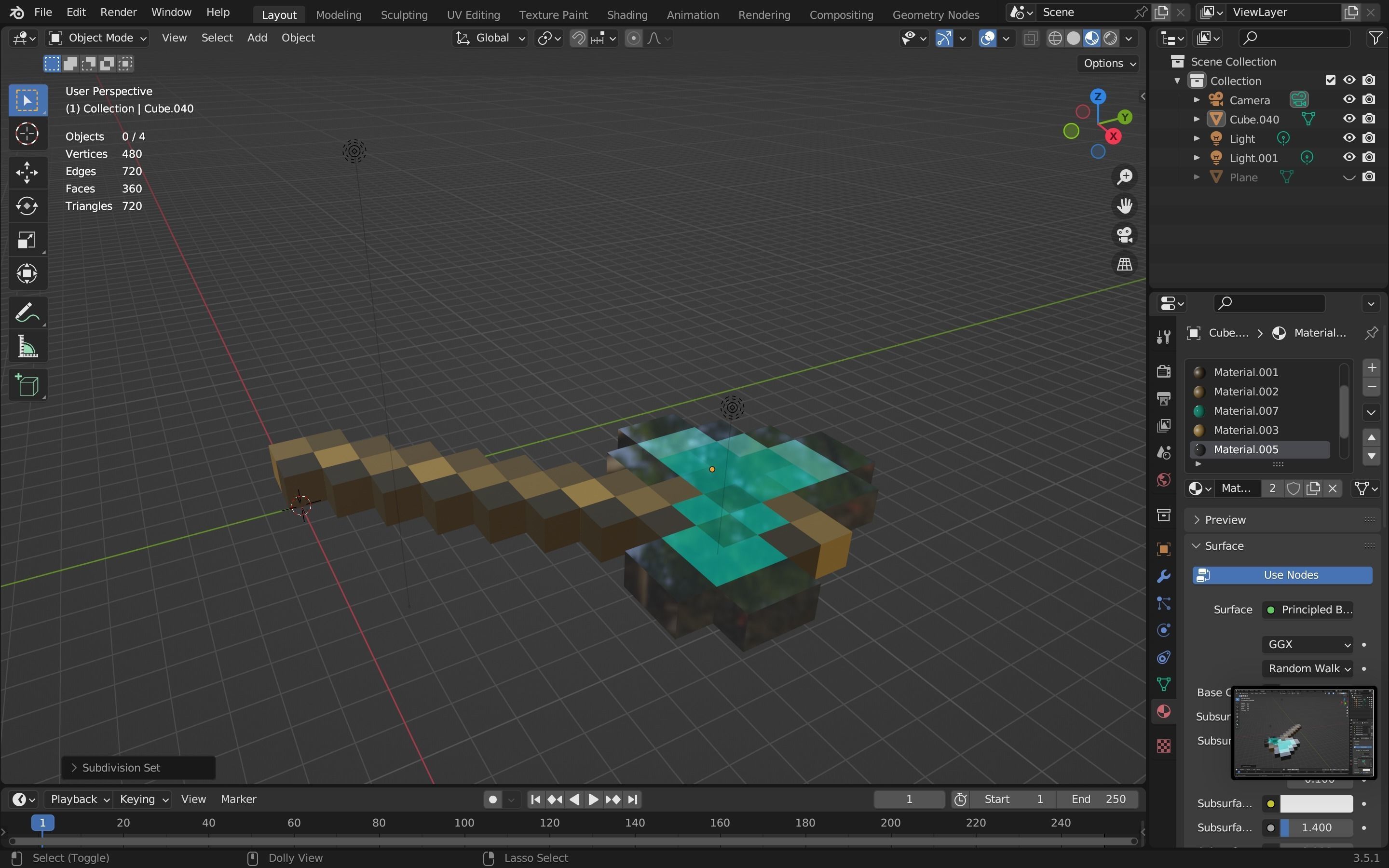Select the Measure tool

(27, 347)
